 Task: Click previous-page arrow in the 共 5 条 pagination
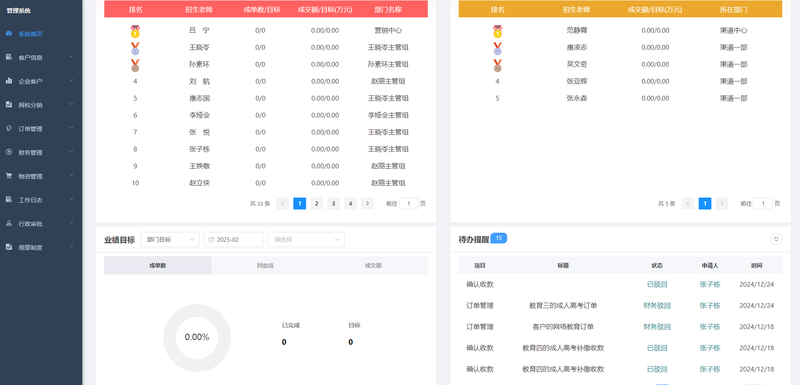(x=688, y=203)
